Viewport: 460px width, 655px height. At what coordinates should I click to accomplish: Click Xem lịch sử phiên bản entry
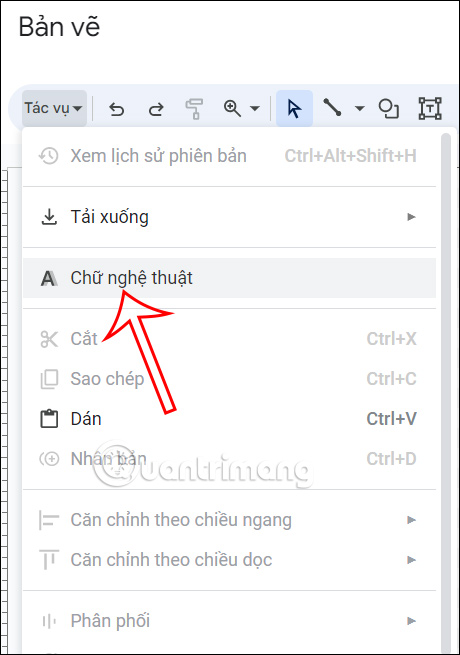tap(229, 156)
